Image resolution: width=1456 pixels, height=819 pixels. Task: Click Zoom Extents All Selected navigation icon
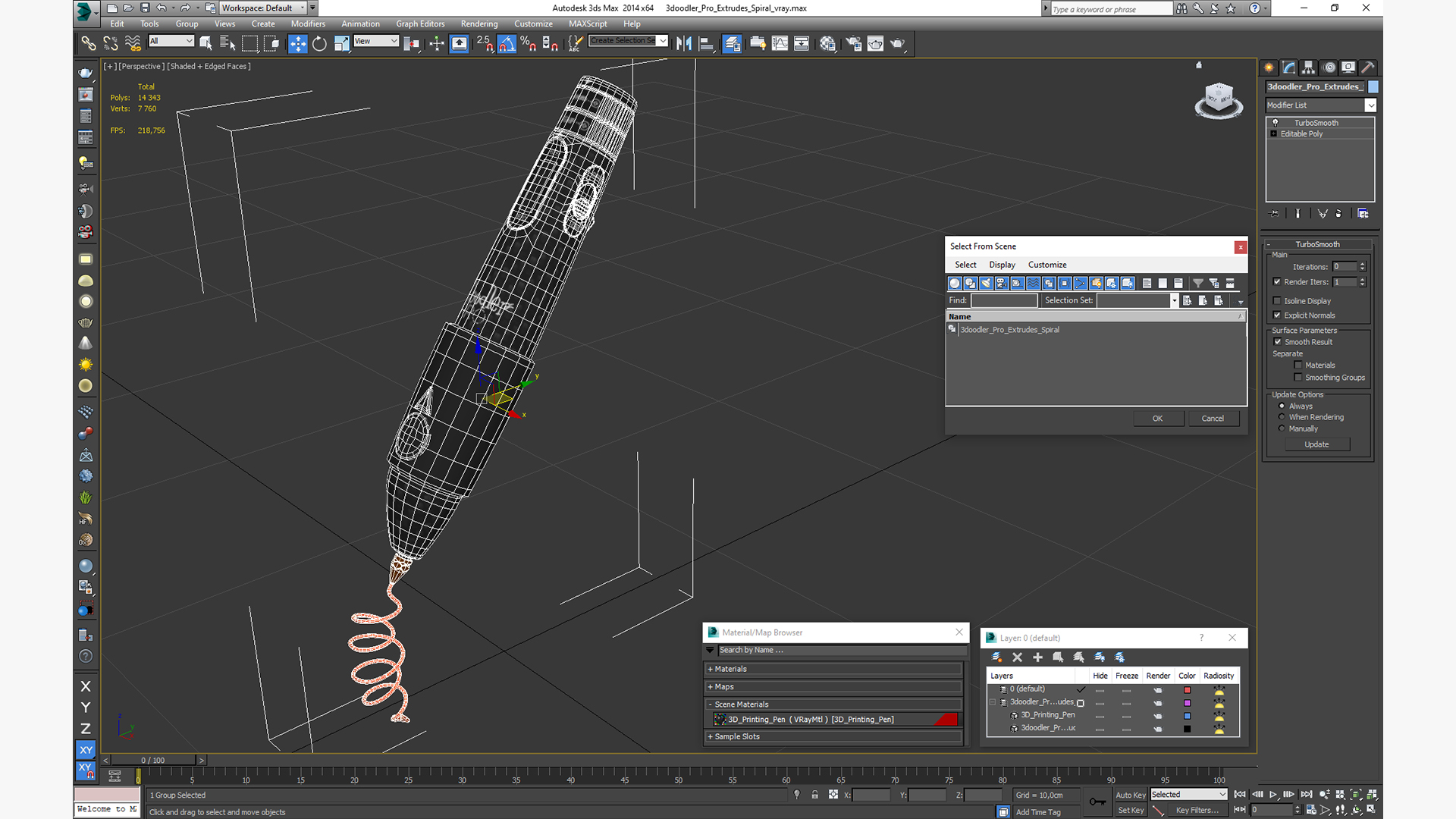point(1372,795)
